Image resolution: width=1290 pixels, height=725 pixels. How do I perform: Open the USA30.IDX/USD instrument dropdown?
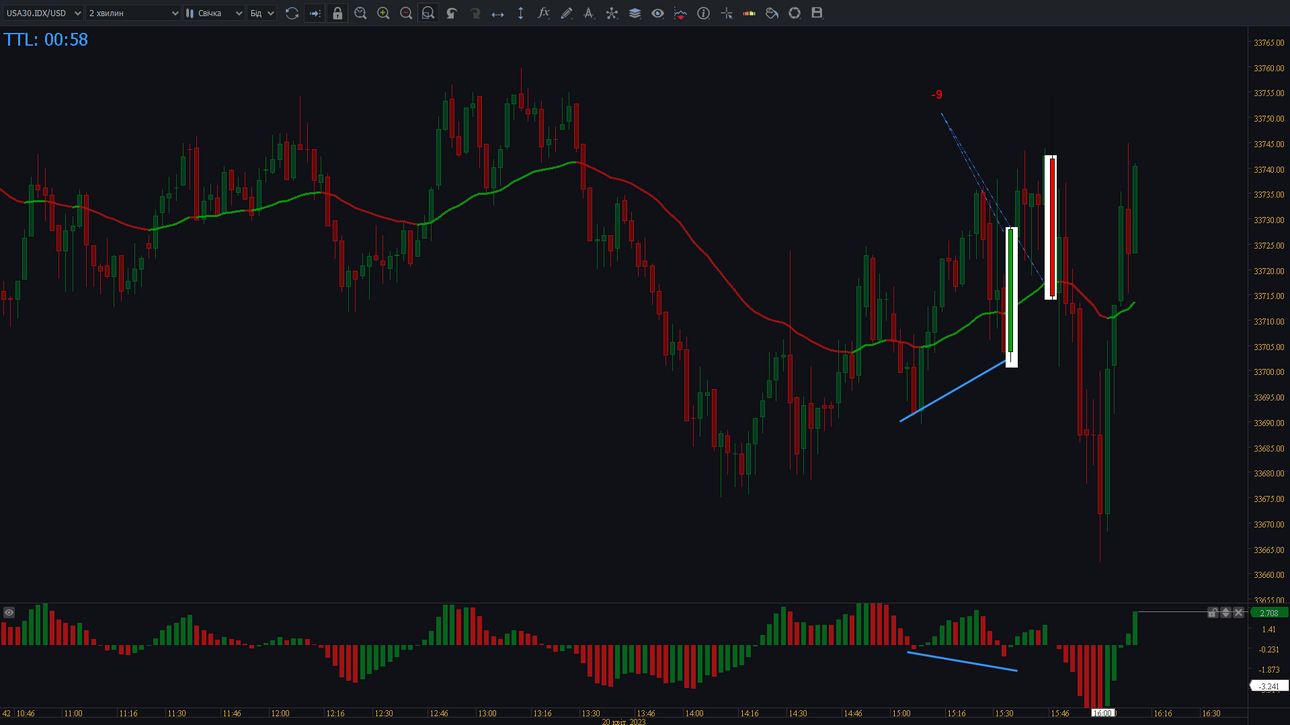(x=43, y=13)
